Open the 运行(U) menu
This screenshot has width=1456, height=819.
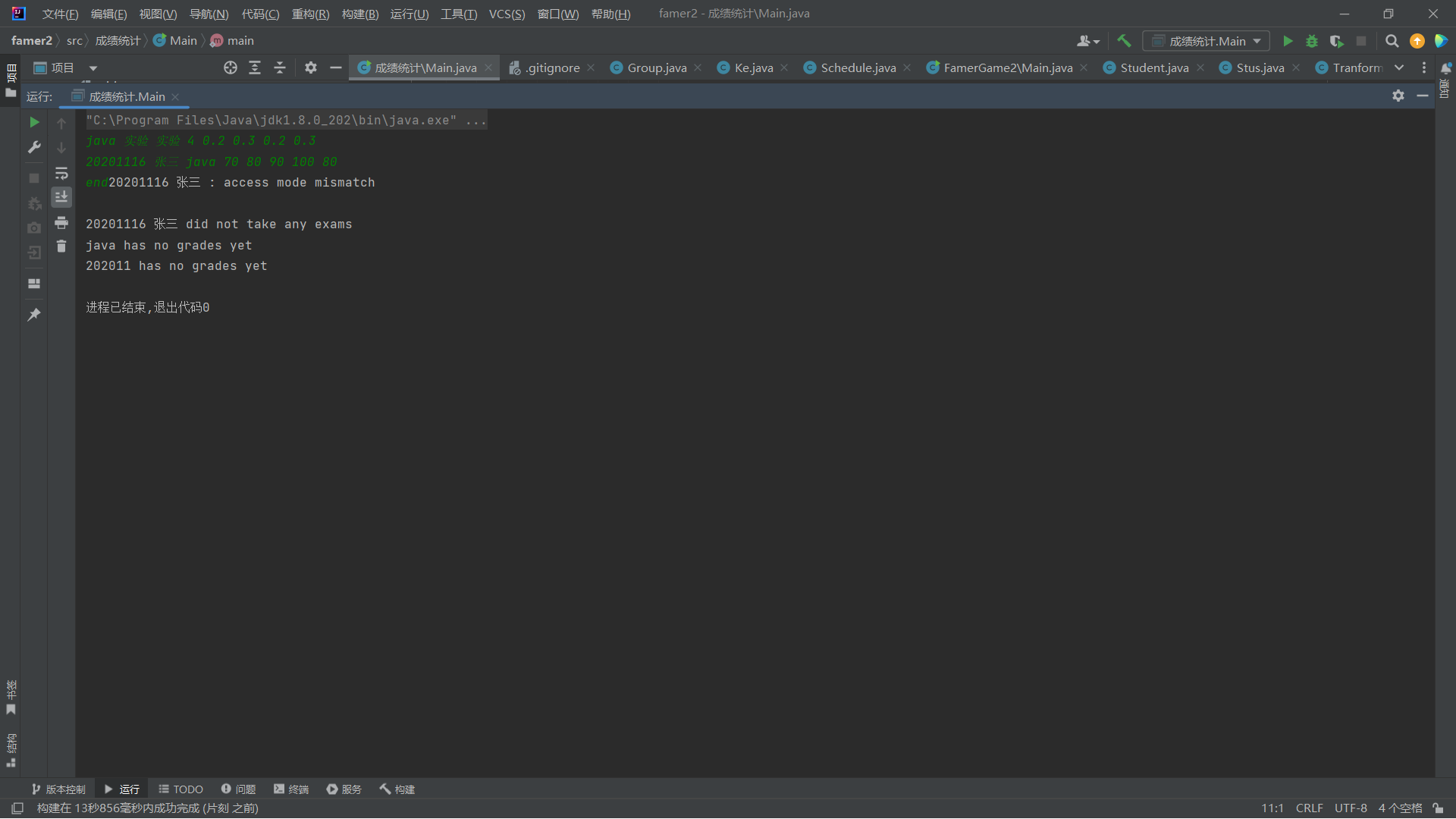point(409,14)
